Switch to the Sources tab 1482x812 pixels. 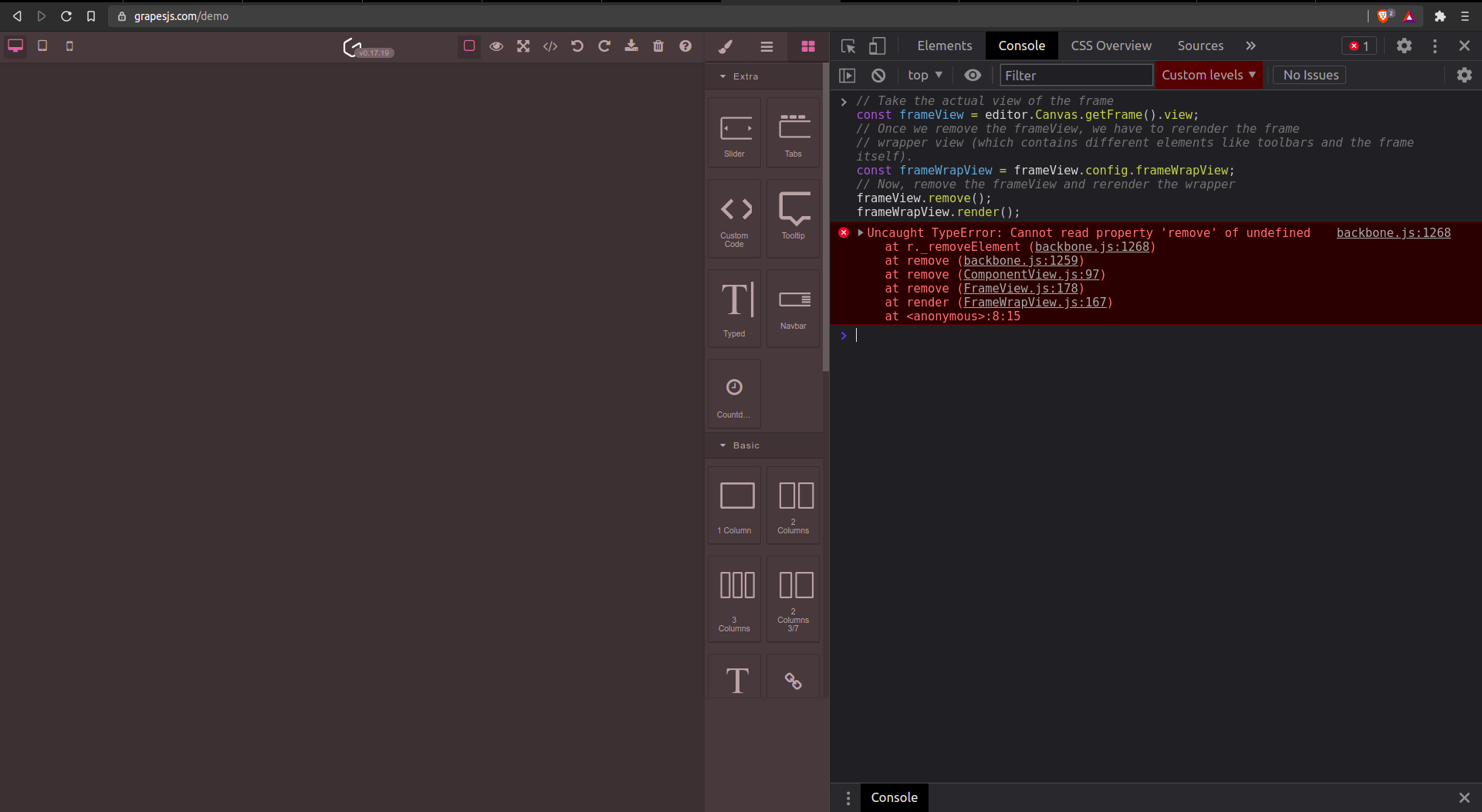tap(1200, 46)
